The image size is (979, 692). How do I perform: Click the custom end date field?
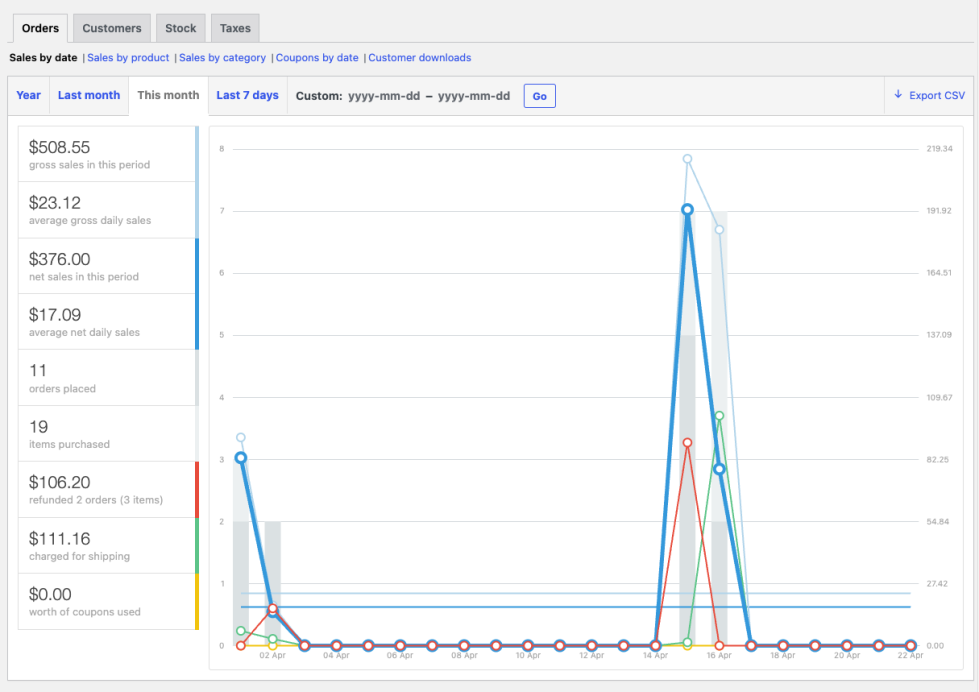pyautogui.click(x=474, y=96)
